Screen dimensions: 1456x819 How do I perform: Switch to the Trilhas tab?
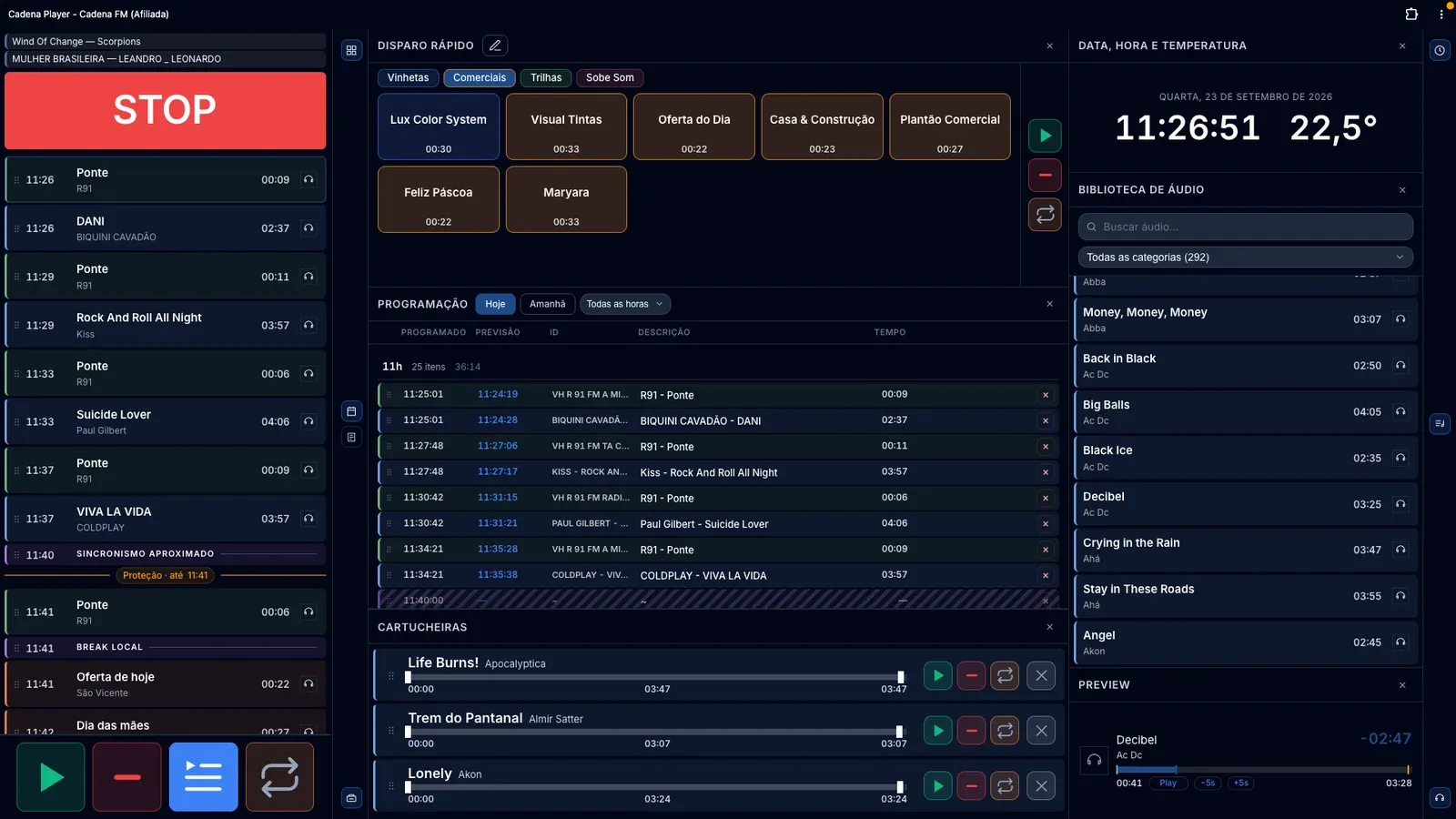[x=546, y=77]
